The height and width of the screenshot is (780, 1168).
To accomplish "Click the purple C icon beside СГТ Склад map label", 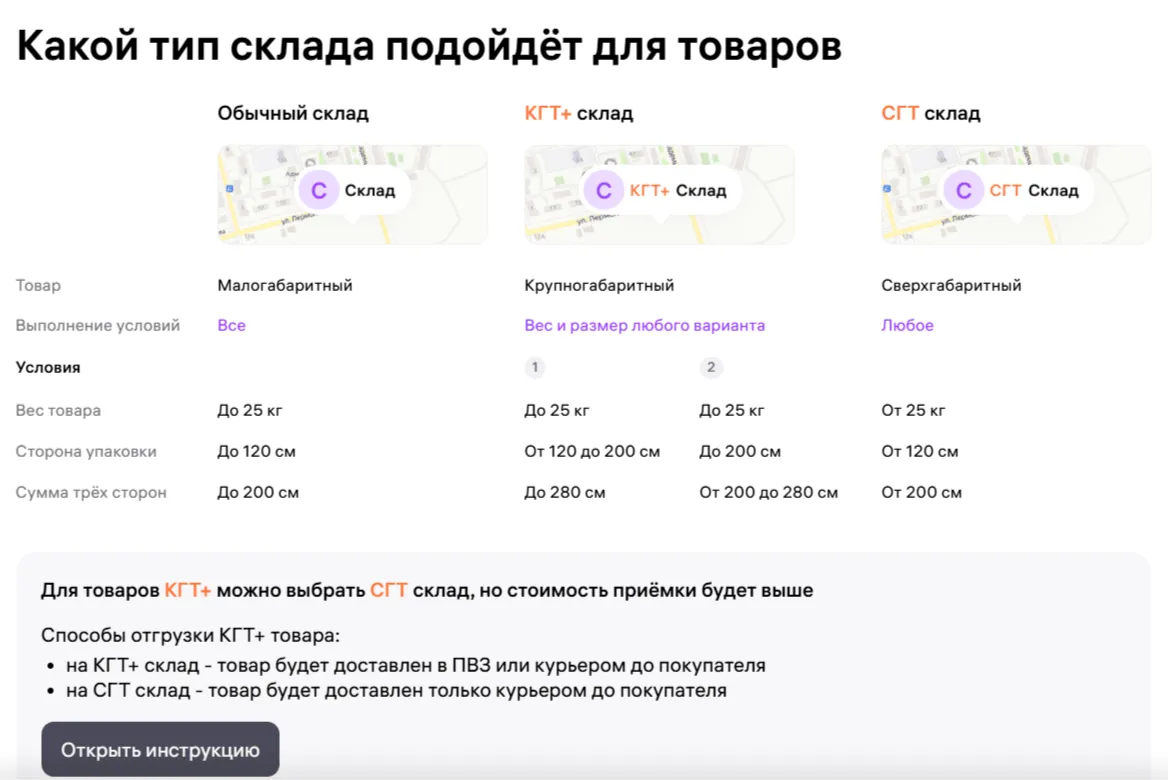I will pyautogui.click(x=963, y=190).
